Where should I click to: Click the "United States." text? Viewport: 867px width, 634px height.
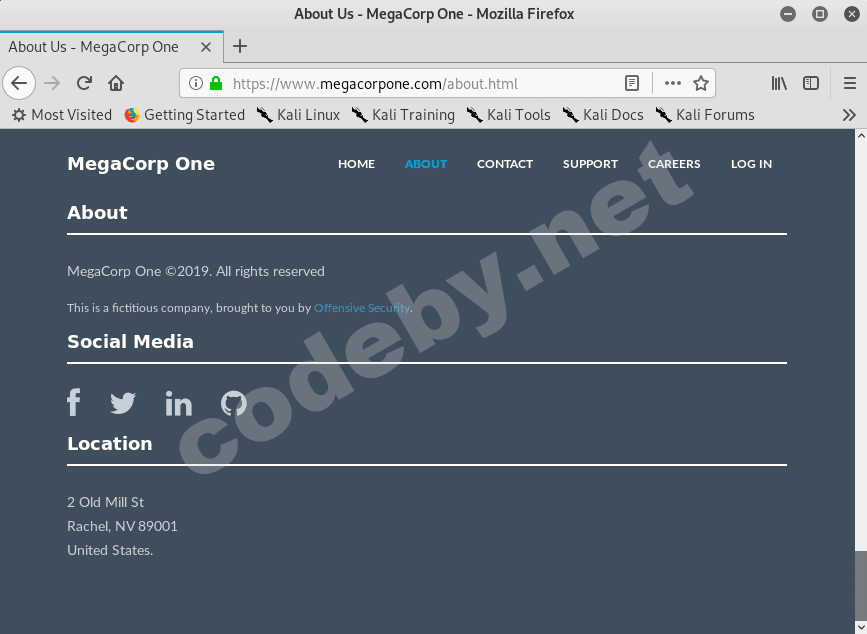110,550
